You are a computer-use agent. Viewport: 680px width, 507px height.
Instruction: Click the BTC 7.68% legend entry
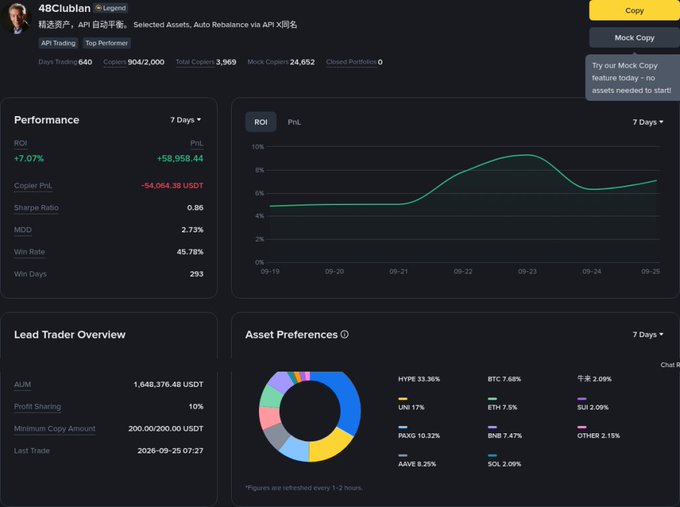pos(504,379)
